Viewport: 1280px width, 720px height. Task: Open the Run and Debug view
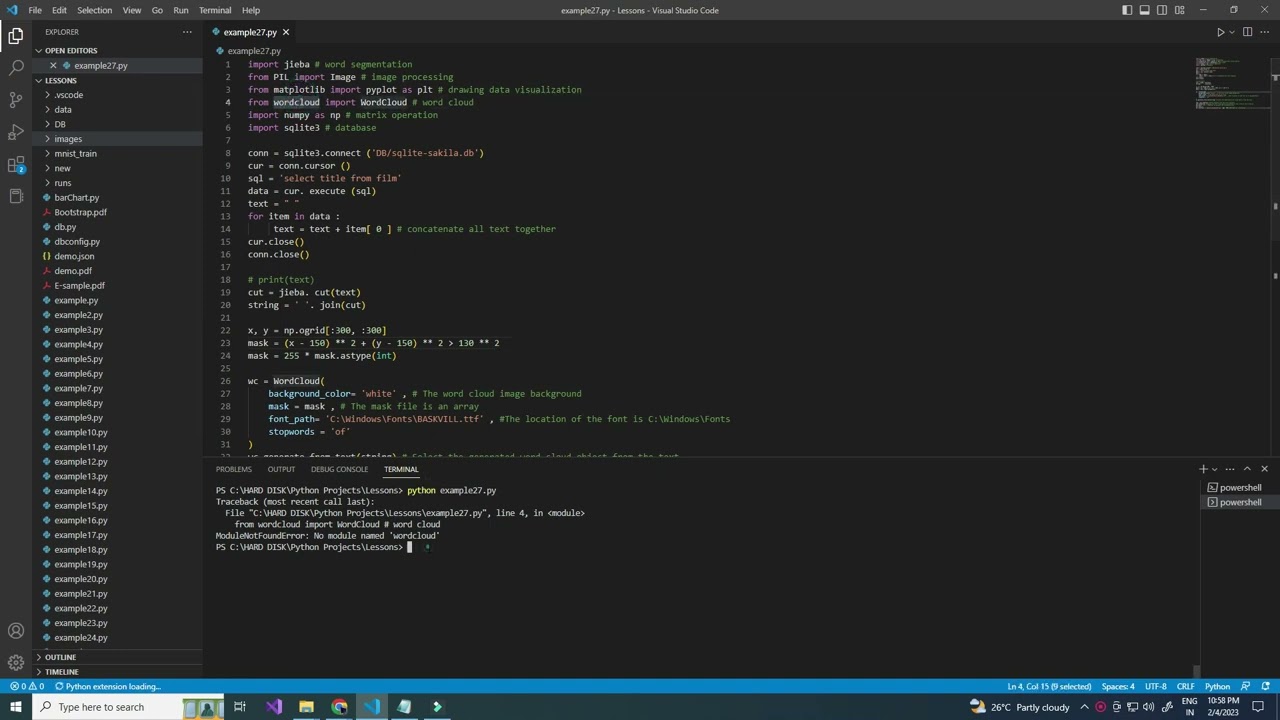(16, 132)
